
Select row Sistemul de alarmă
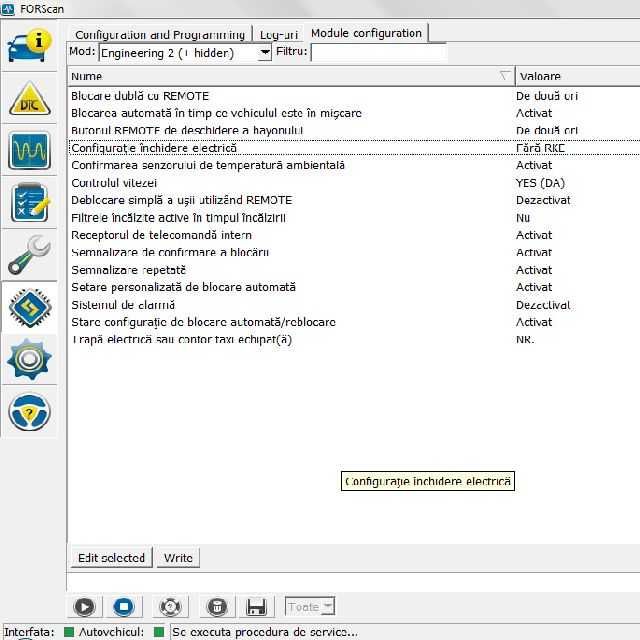[354, 305]
